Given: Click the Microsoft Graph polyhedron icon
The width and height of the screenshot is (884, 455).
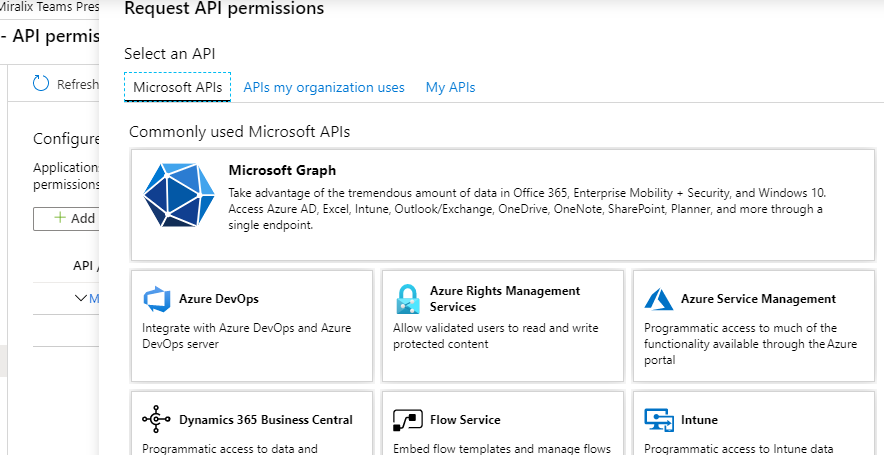Looking at the screenshot, I should coord(179,195).
